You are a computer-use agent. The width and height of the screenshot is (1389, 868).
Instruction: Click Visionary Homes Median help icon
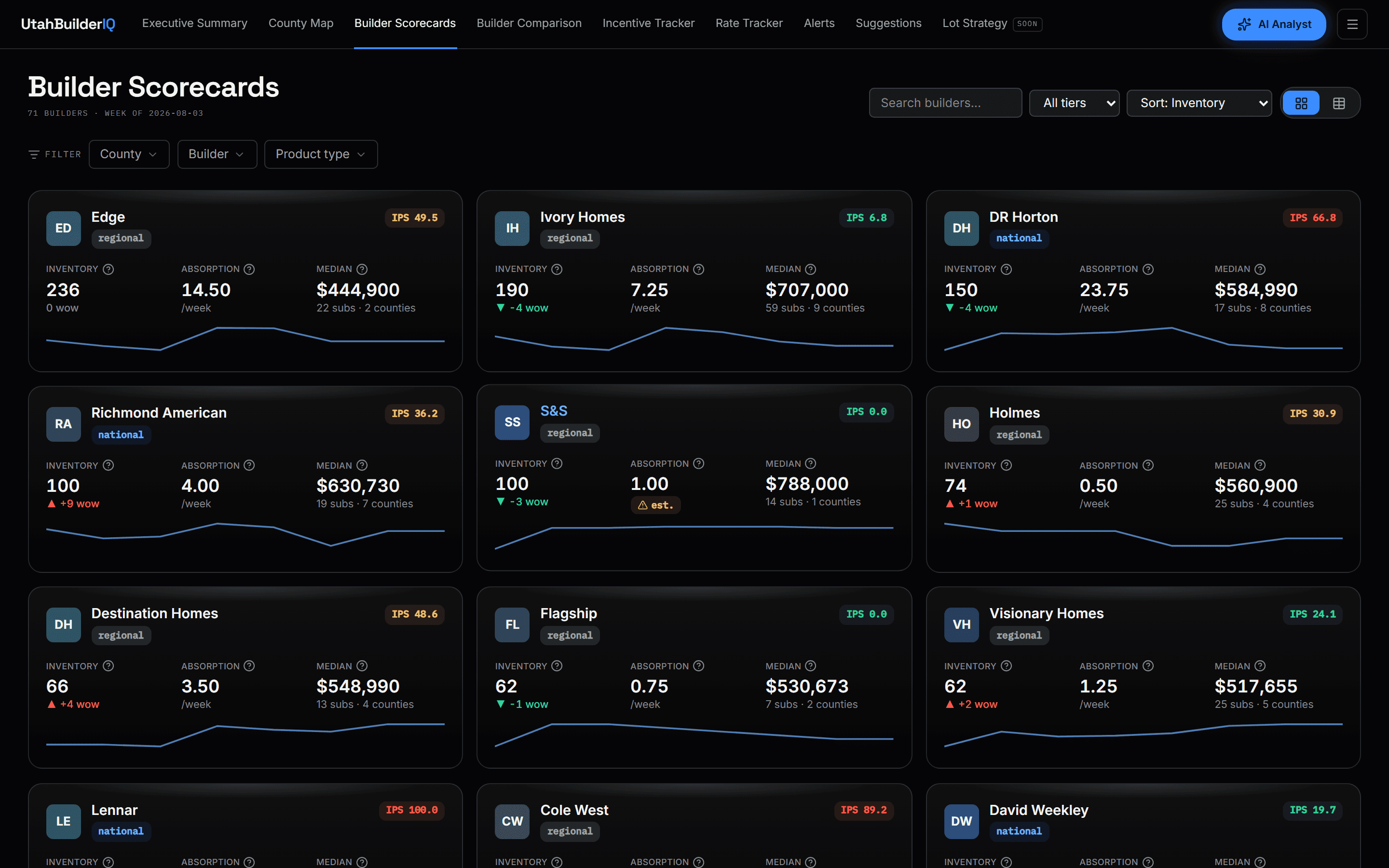tap(1260, 666)
